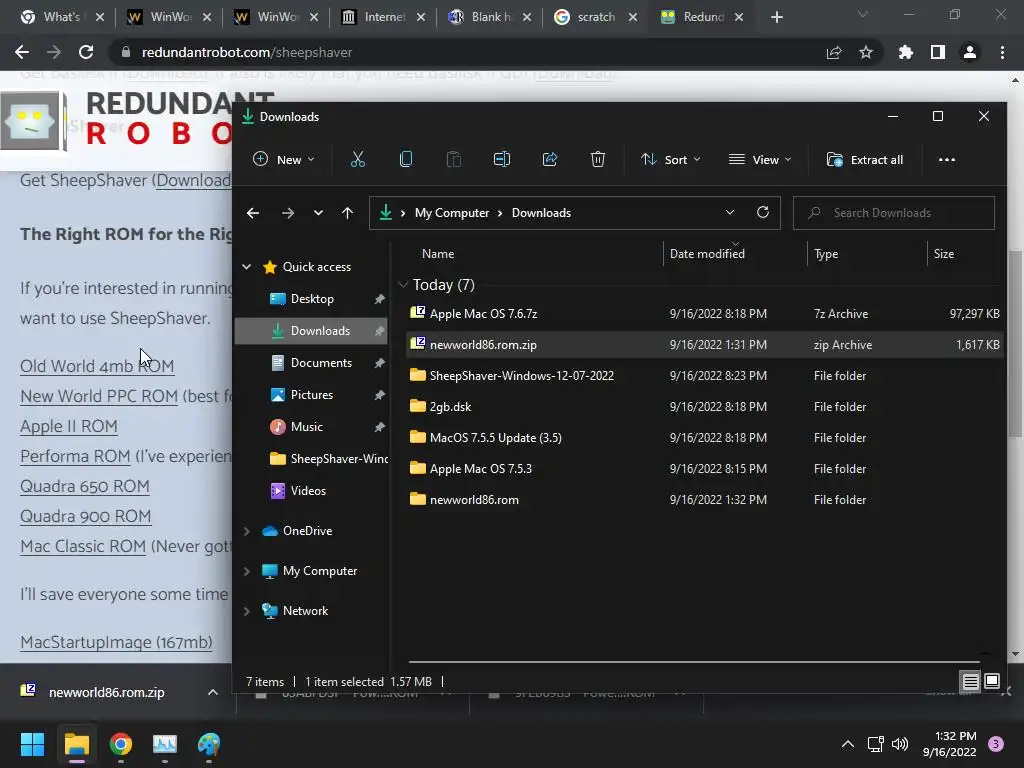Click Extract all button
This screenshot has width=1024, height=768.
865,159
